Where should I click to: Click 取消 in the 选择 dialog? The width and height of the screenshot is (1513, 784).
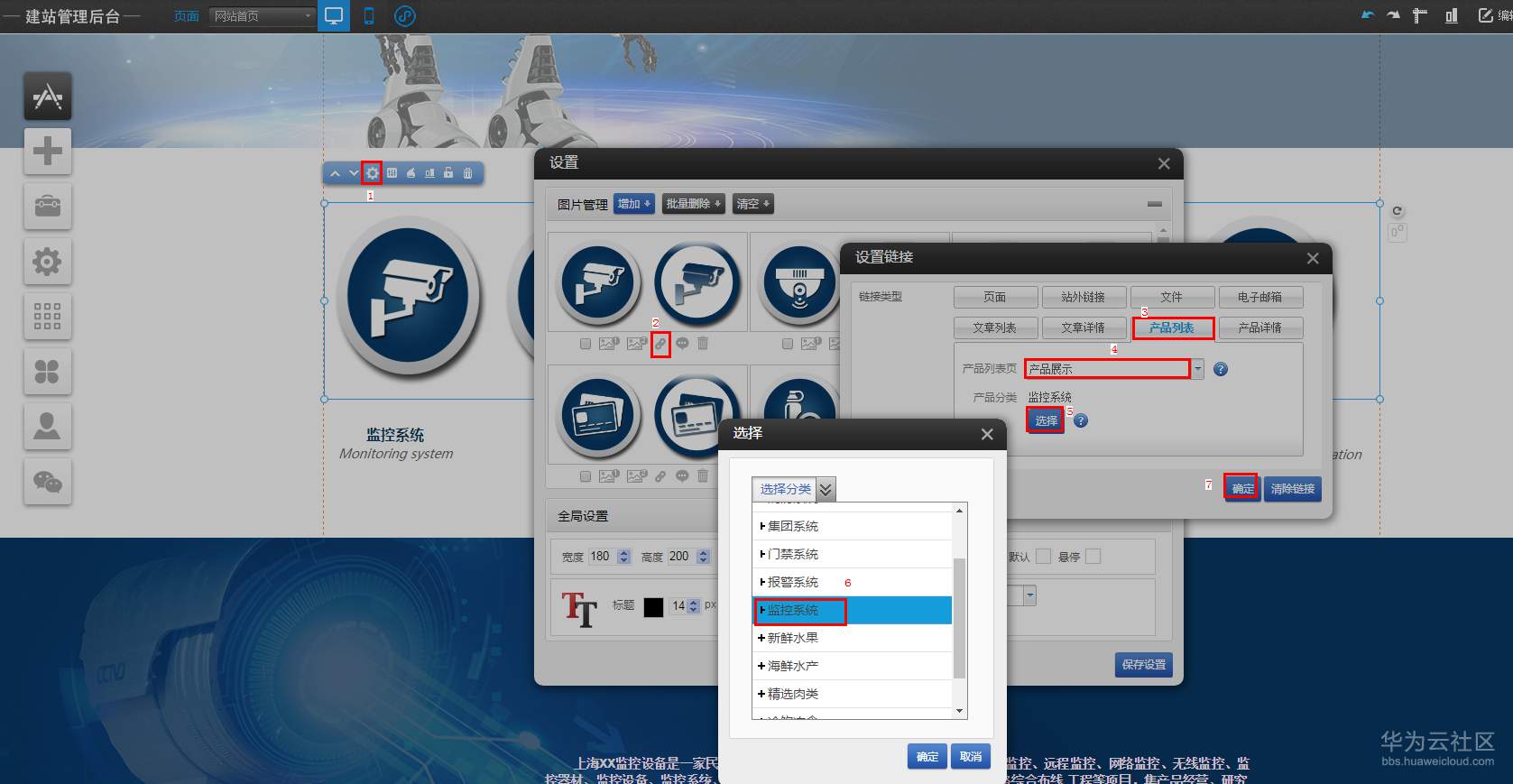pyautogui.click(x=971, y=757)
